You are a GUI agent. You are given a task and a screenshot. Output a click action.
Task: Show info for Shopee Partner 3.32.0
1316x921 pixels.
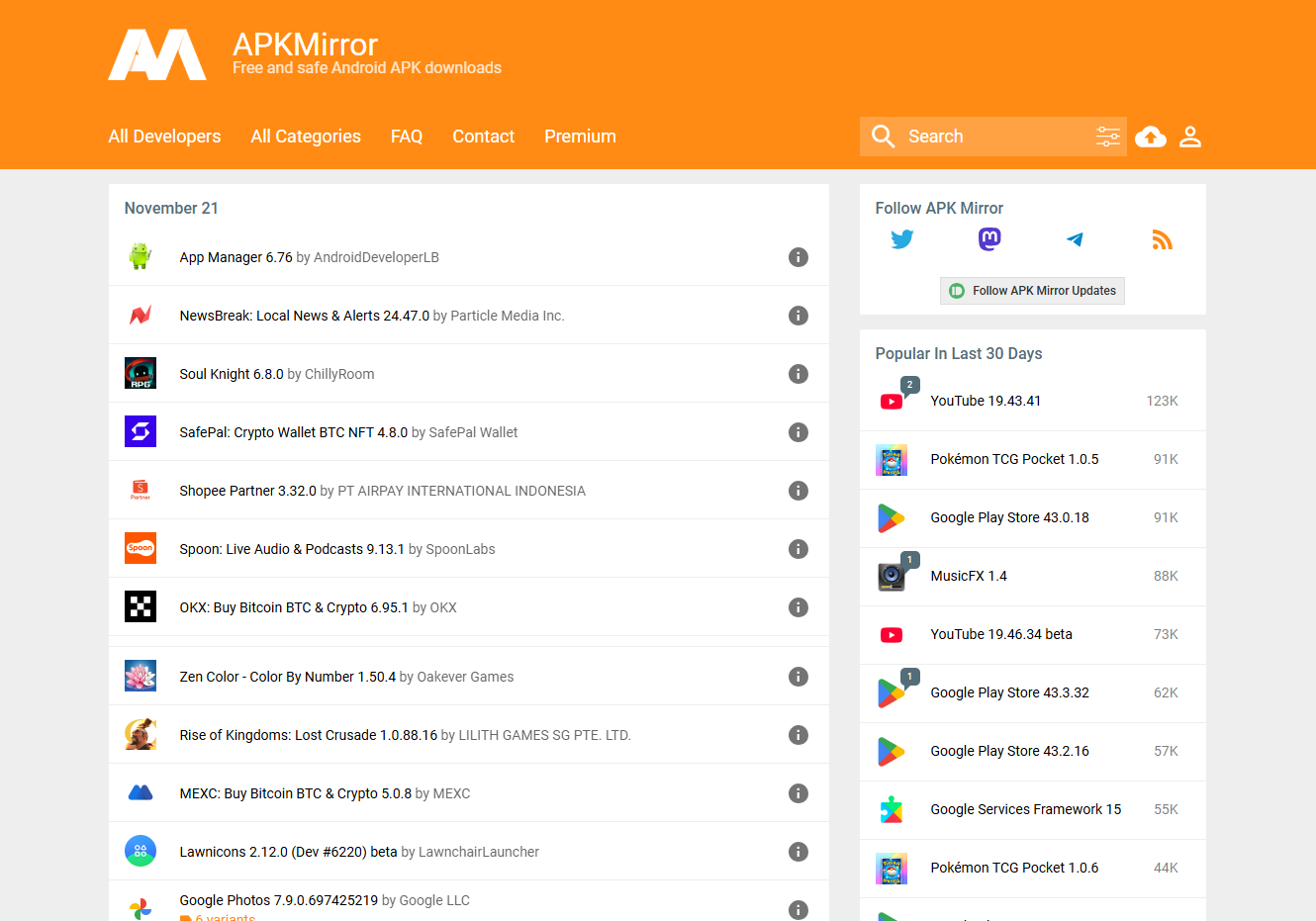point(799,491)
